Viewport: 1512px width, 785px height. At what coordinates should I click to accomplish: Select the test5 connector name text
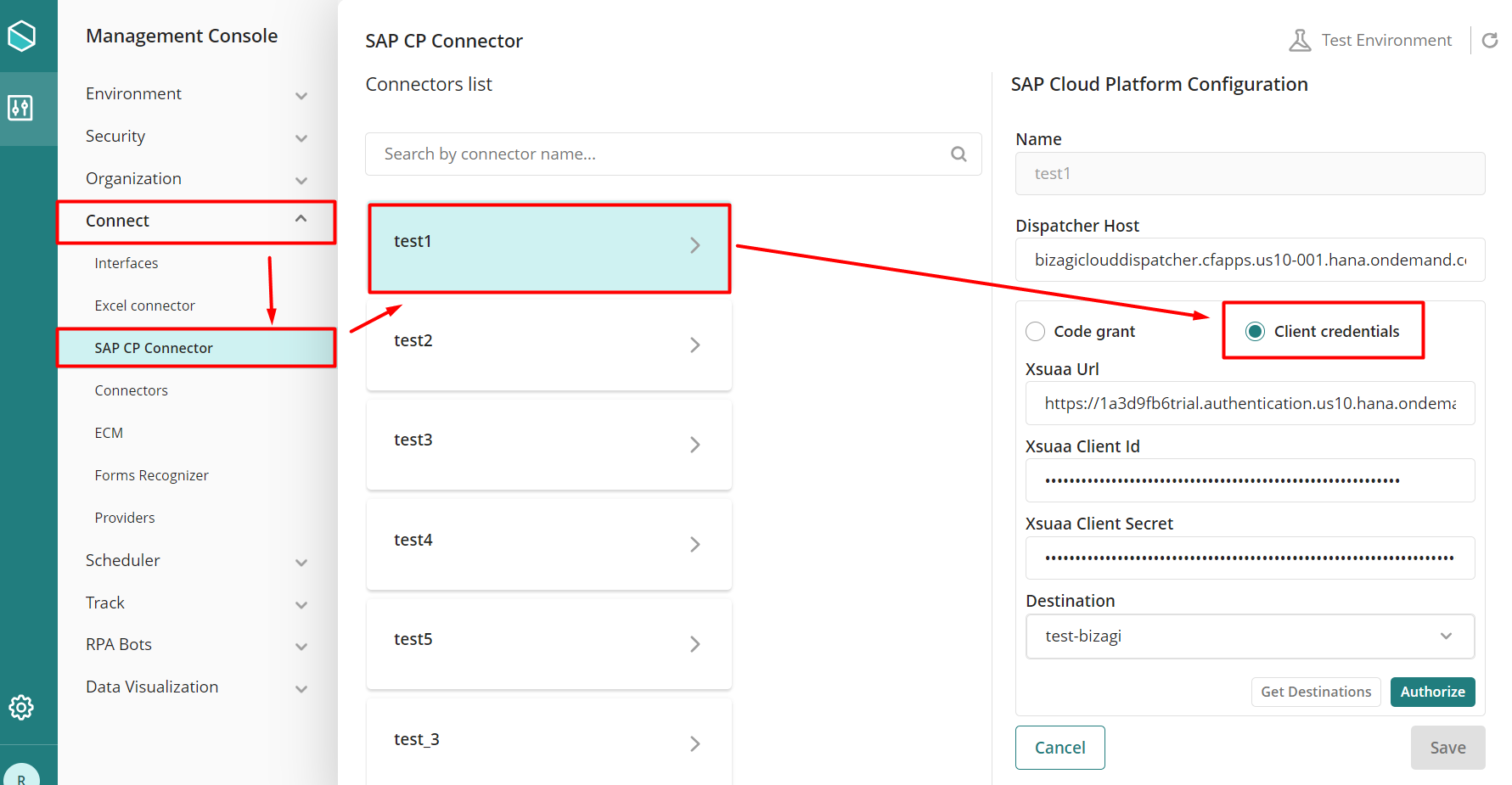click(413, 639)
